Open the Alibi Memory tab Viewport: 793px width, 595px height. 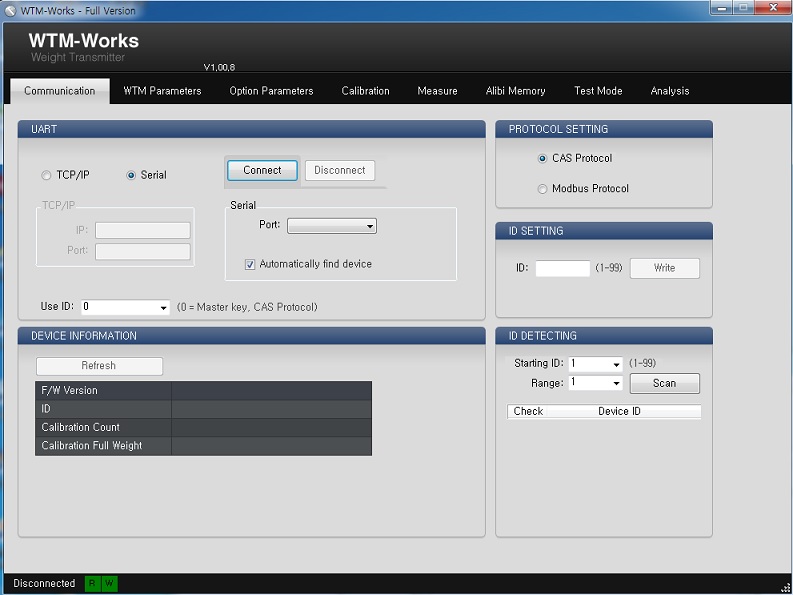coord(515,91)
